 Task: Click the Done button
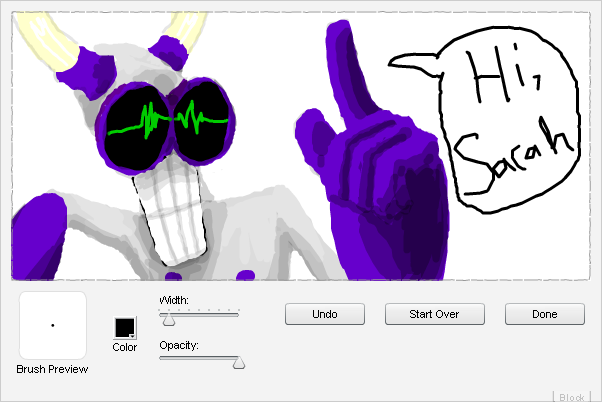[x=545, y=314]
